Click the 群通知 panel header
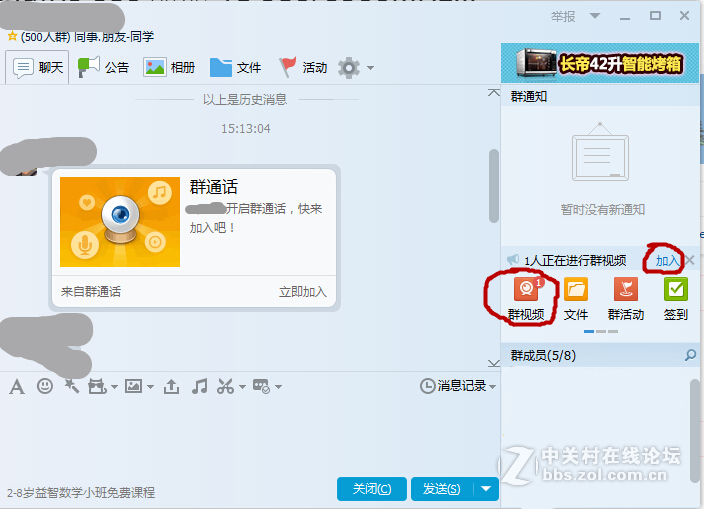Image resolution: width=704 pixels, height=509 pixels. [600, 96]
